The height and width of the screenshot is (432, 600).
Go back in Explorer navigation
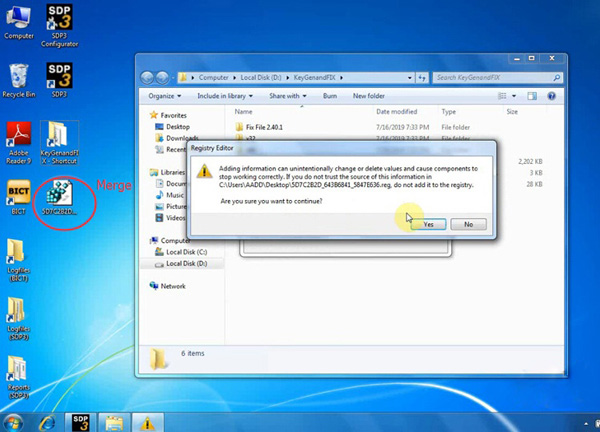(147, 78)
